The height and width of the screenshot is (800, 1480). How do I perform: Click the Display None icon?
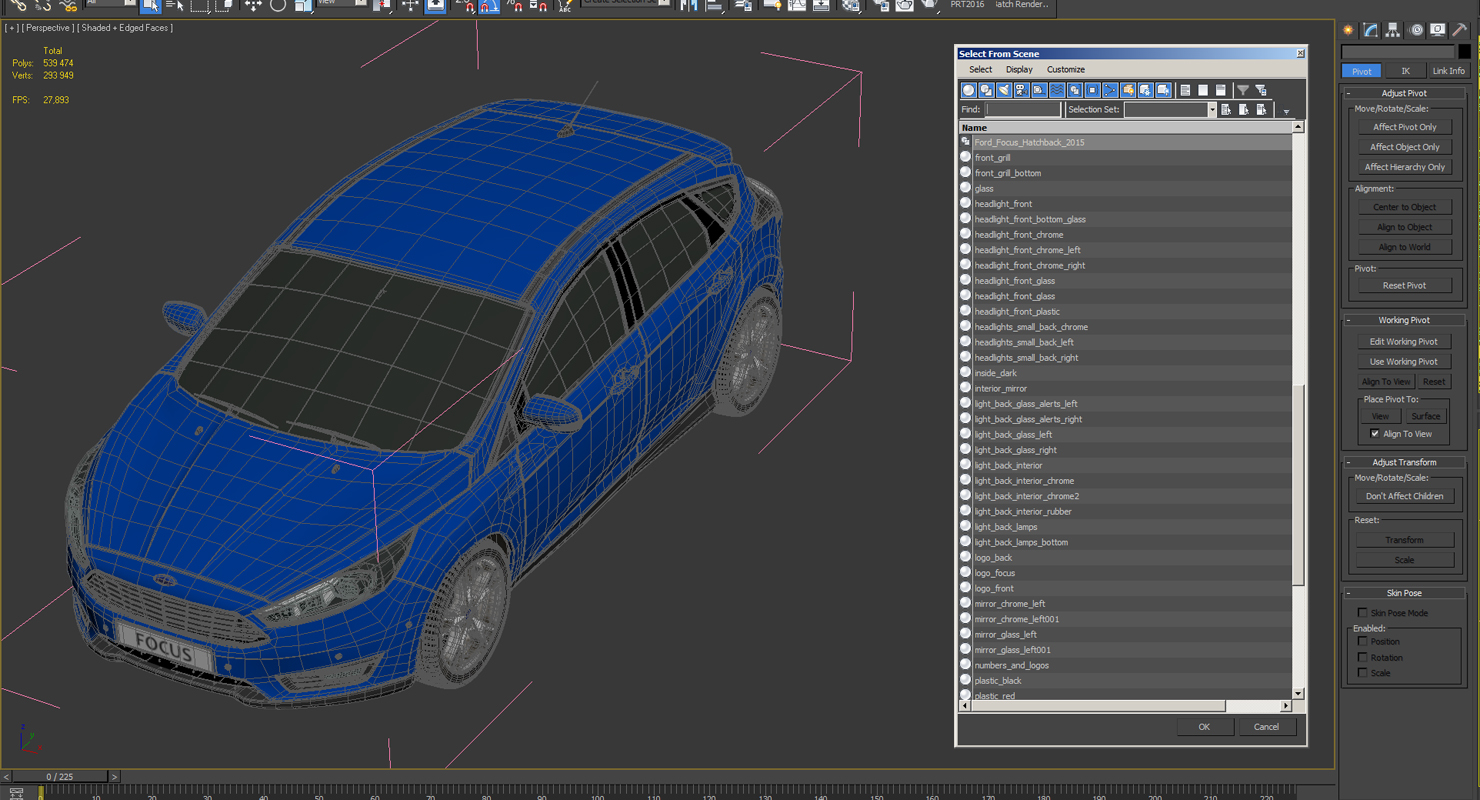tap(1203, 90)
